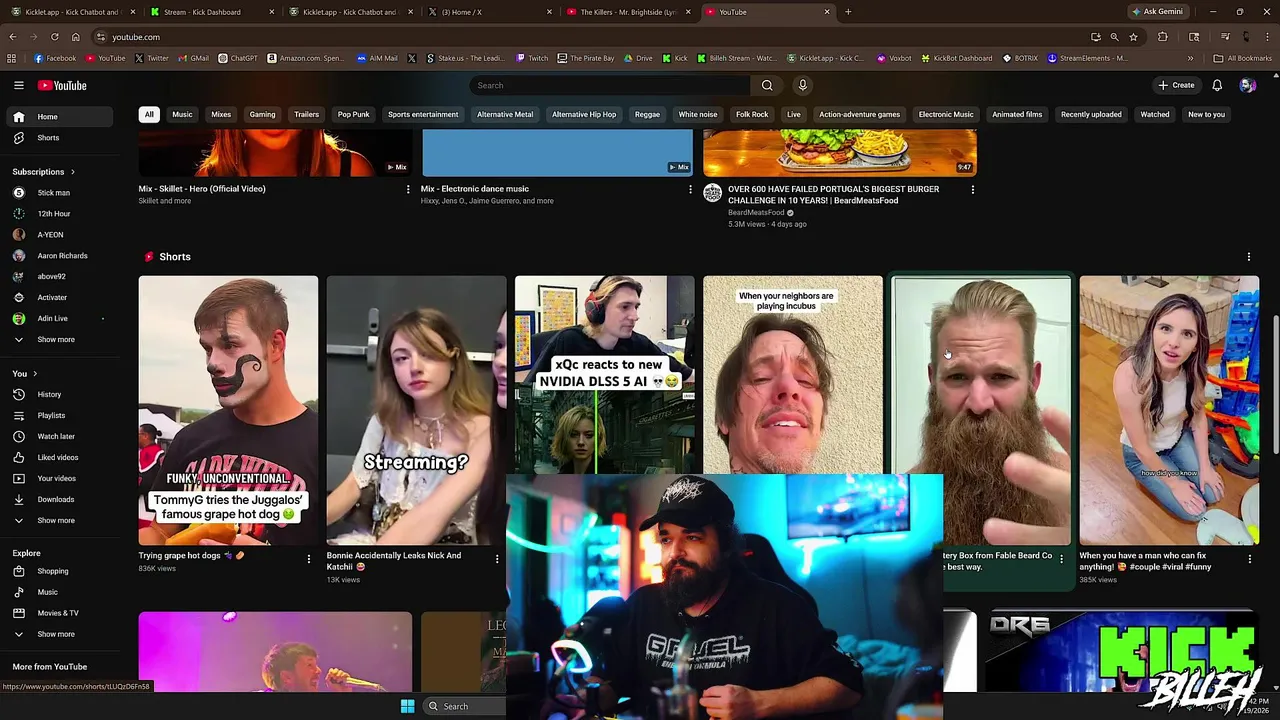Open Liked videos in the sidebar

57,457
